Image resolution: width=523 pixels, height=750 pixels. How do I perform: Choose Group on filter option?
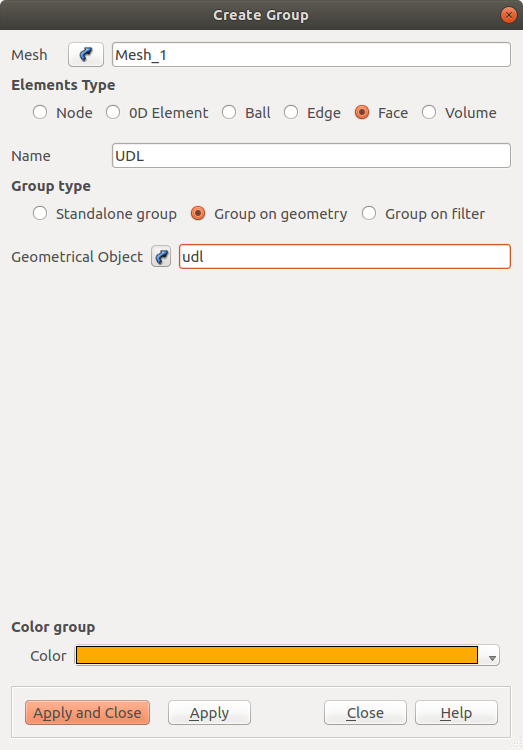click(369, 213)
